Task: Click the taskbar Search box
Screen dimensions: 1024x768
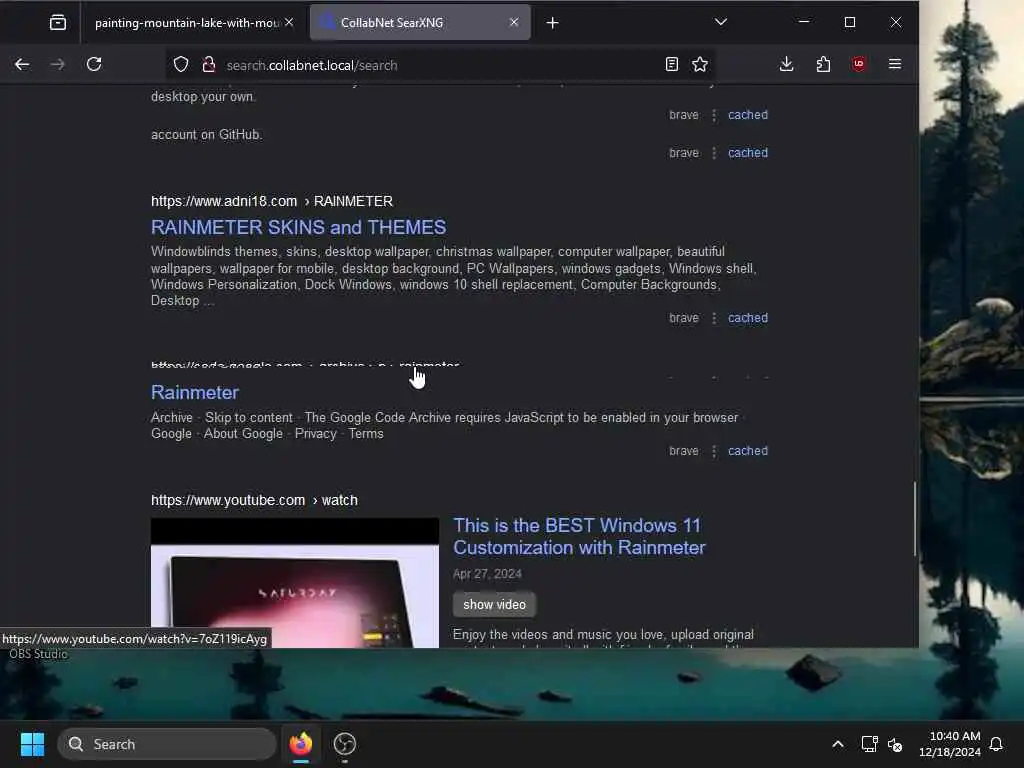Action: click(167, 744)
